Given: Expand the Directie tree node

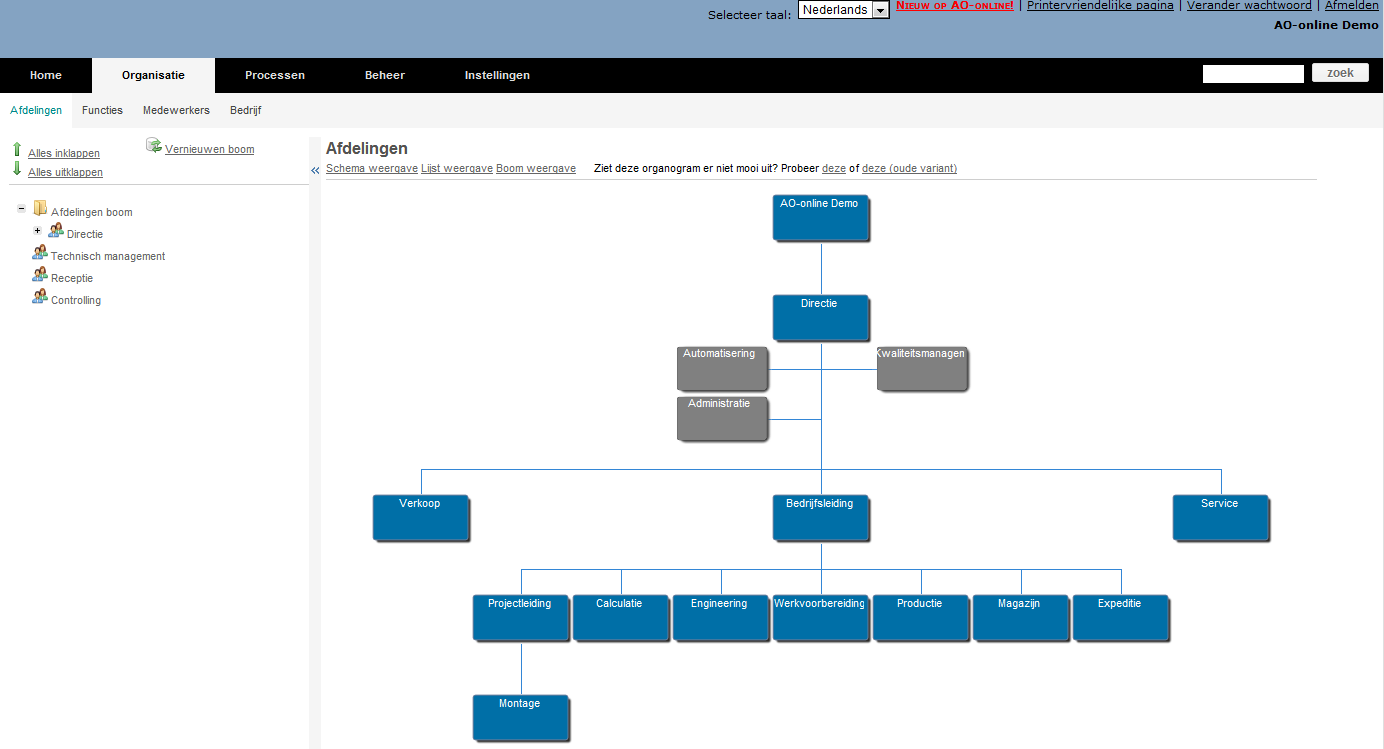Looking at the screenshot, I should point(37,231).
